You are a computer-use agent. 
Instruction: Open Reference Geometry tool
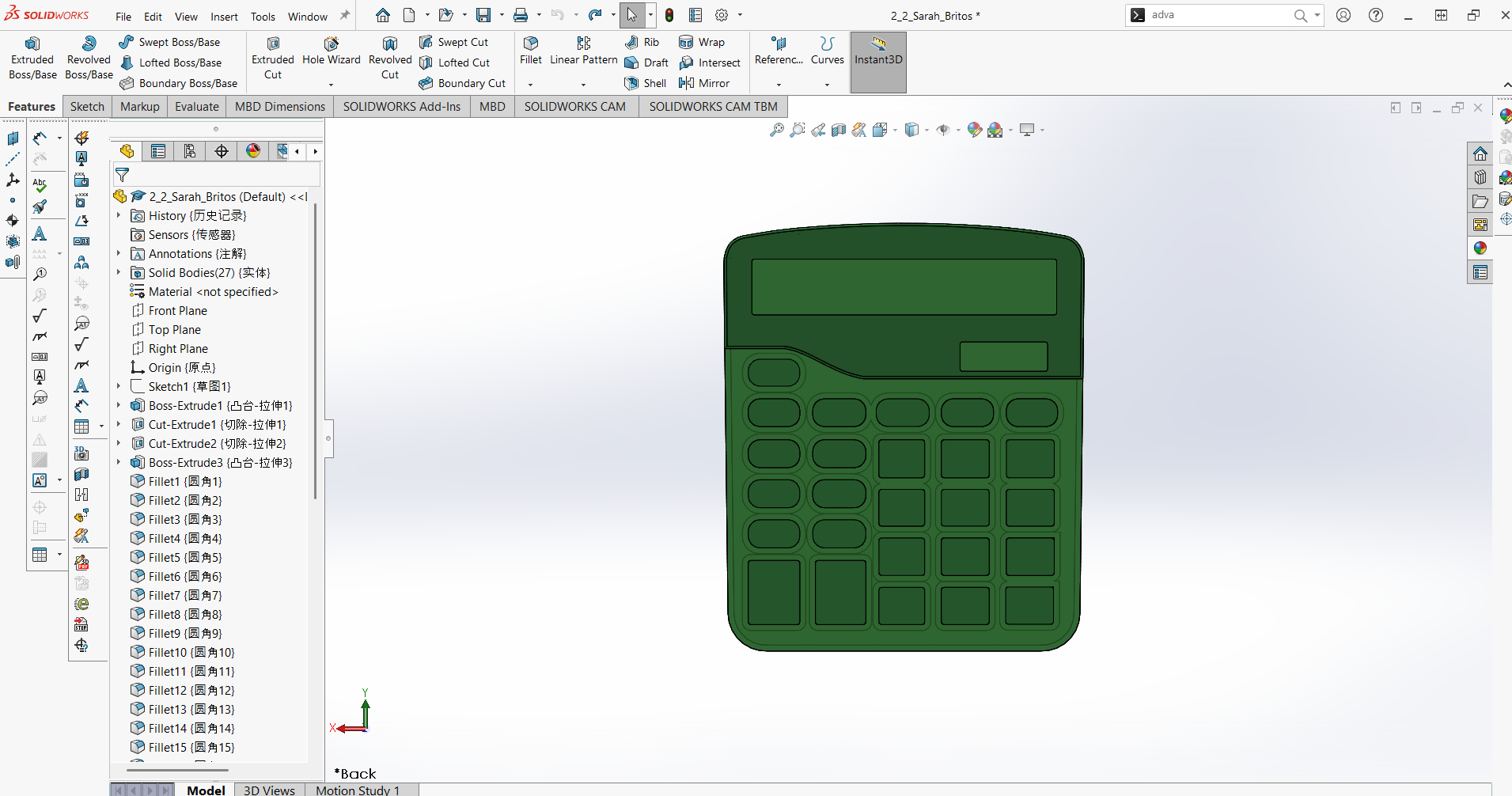tap(779, 51)
